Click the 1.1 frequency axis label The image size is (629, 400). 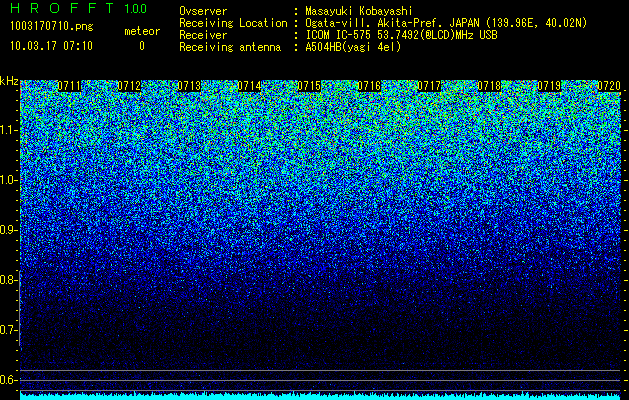8,130
